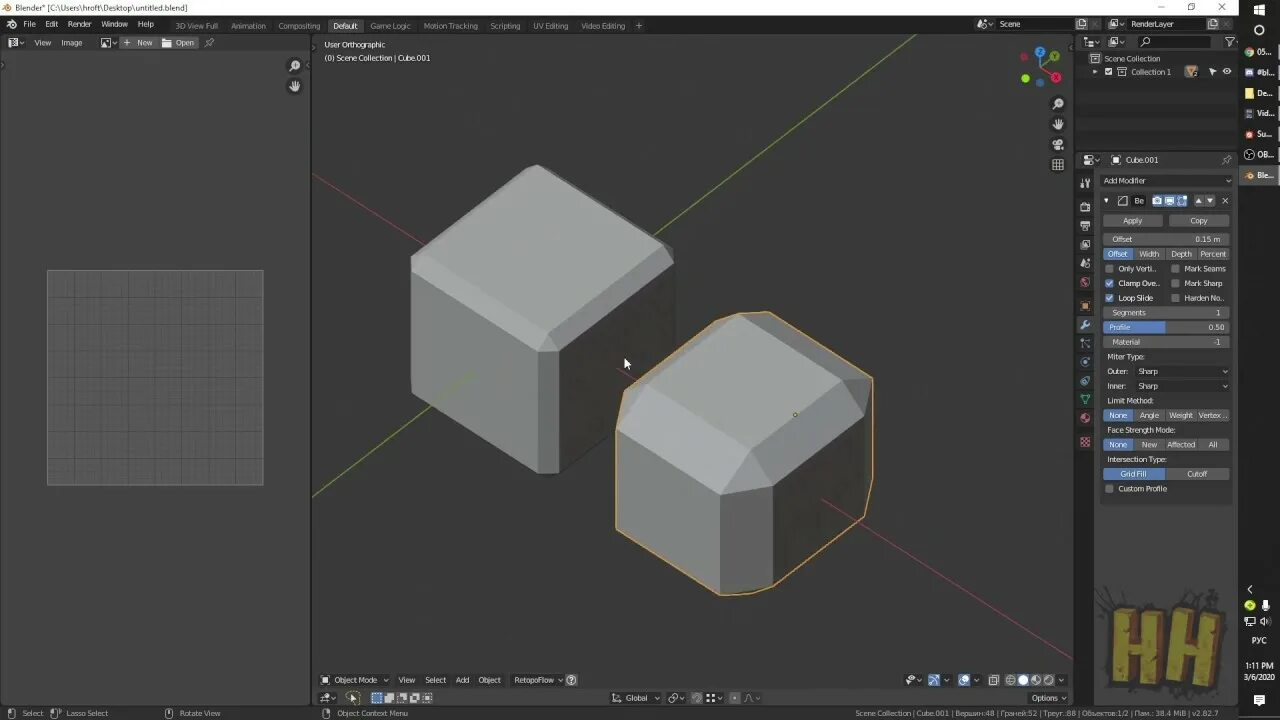The width and height of the screenshot is (1280, 720).
Task: Toggle camera view in the 3D viewport
Action: pos(1058,144)
